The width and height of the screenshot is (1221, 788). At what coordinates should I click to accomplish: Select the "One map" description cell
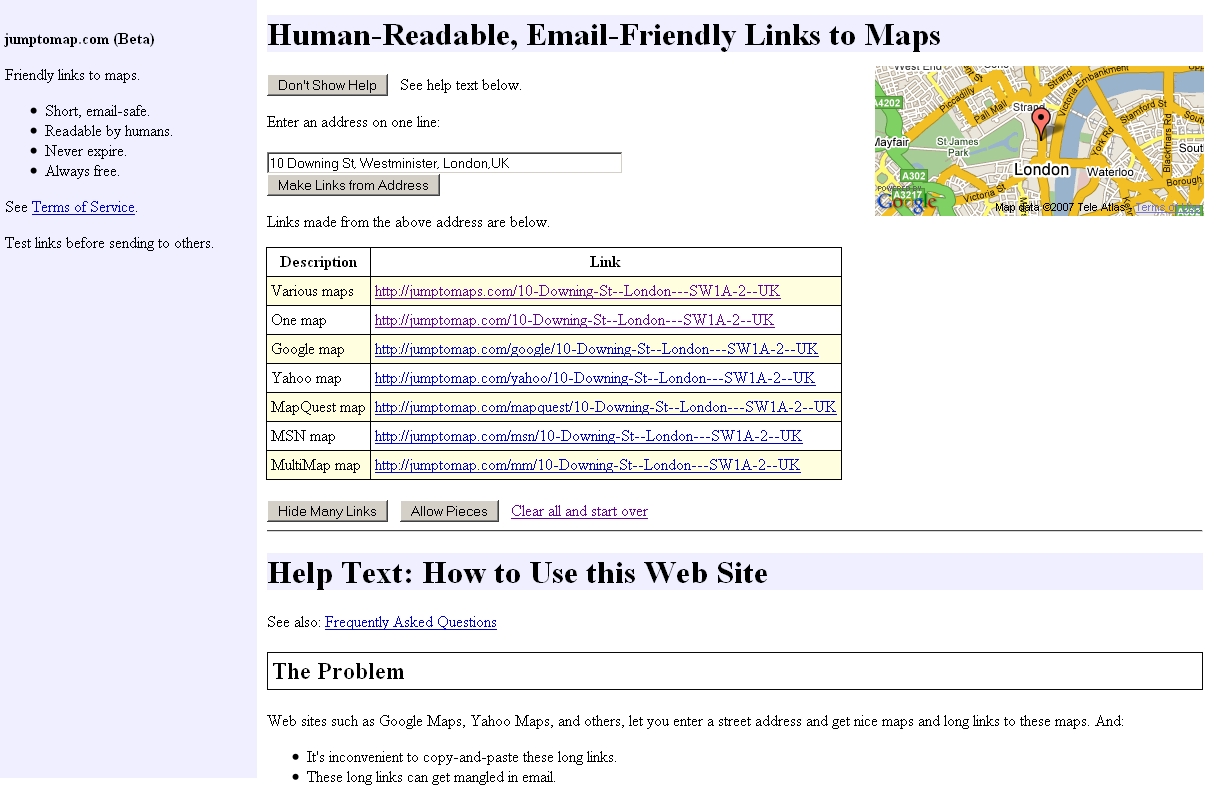(318, 320)
